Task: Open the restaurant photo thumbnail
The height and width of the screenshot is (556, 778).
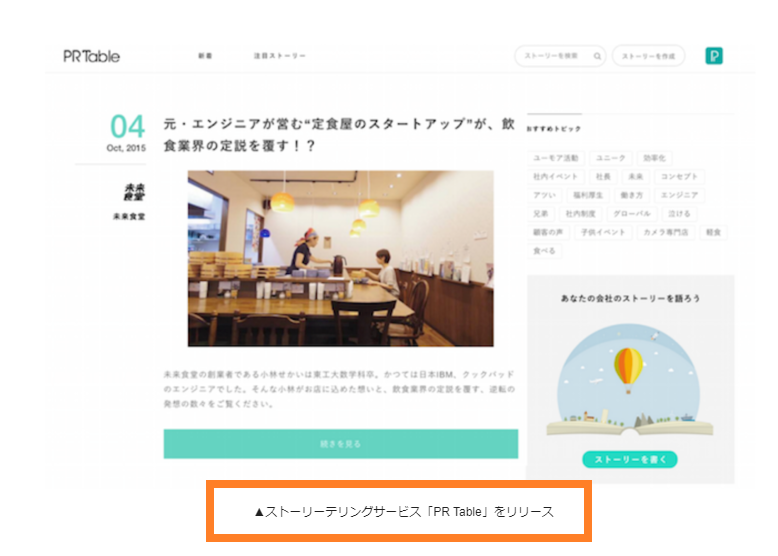Action: [340, 258]
